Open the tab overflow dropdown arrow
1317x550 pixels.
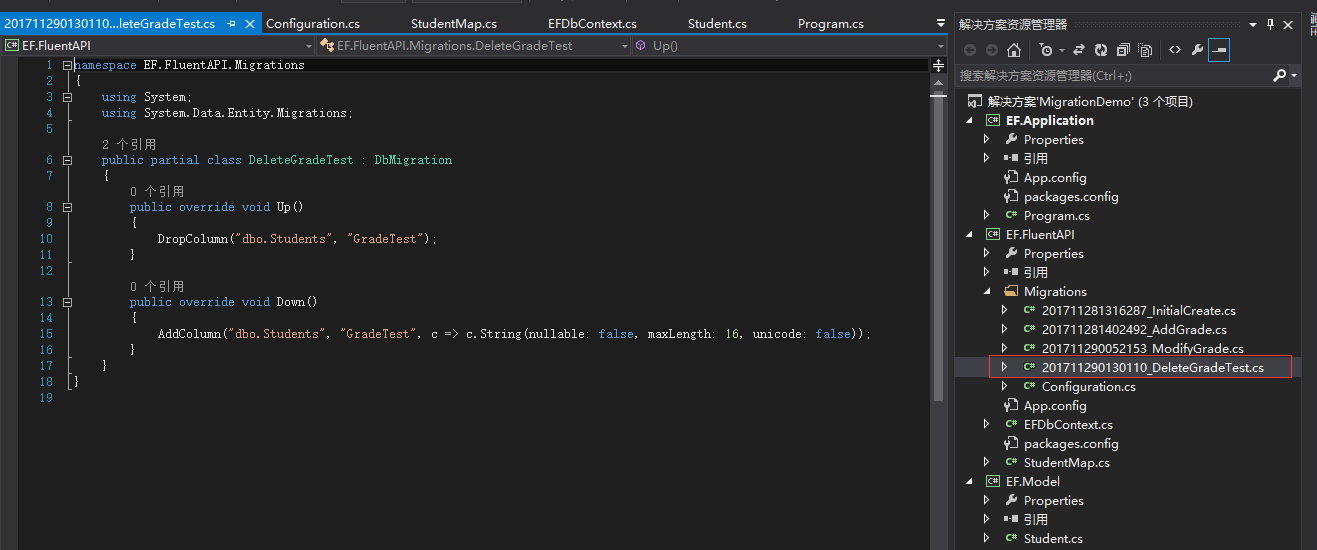940,23
